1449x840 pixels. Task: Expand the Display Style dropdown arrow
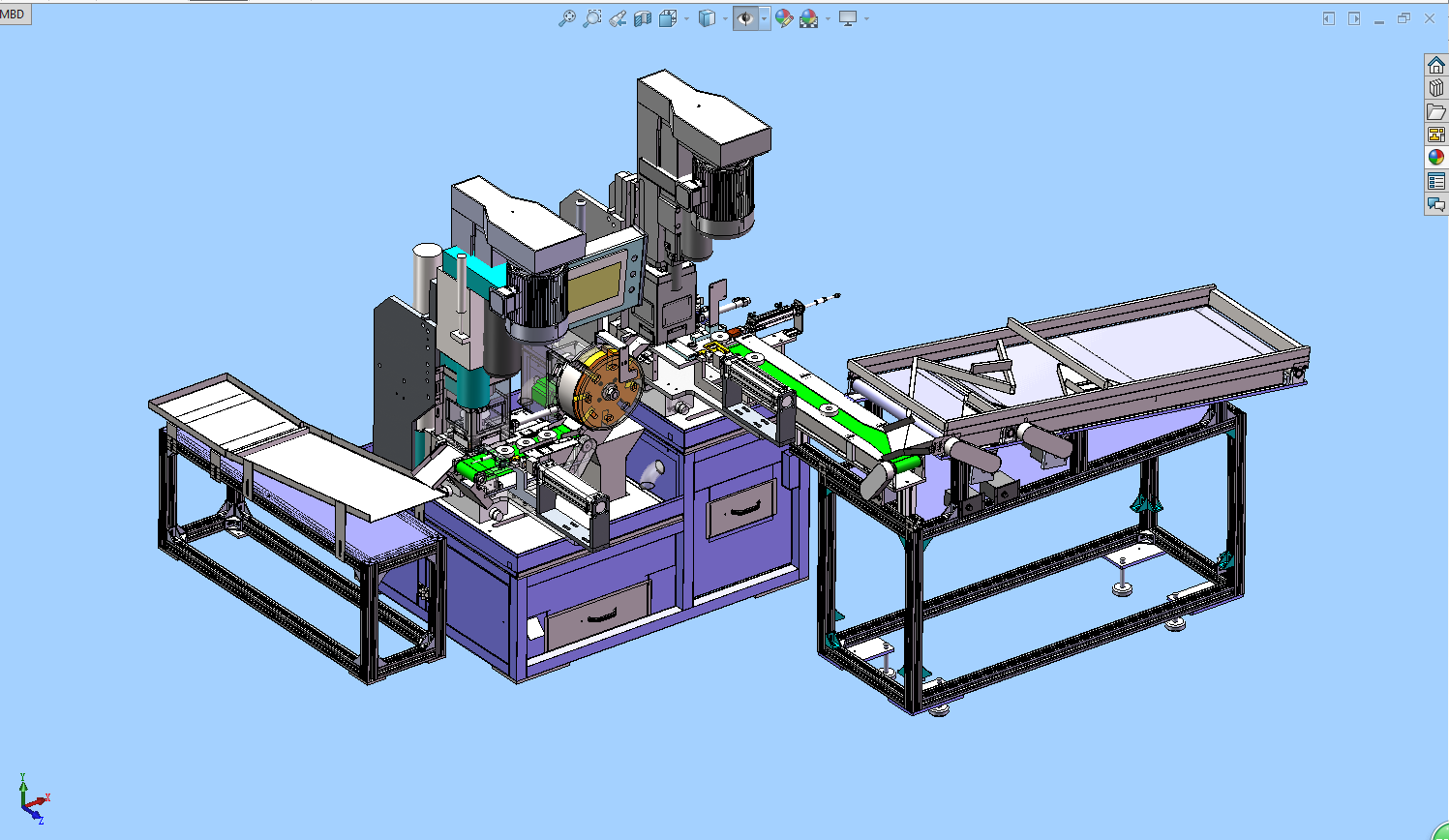pos(725,18)
